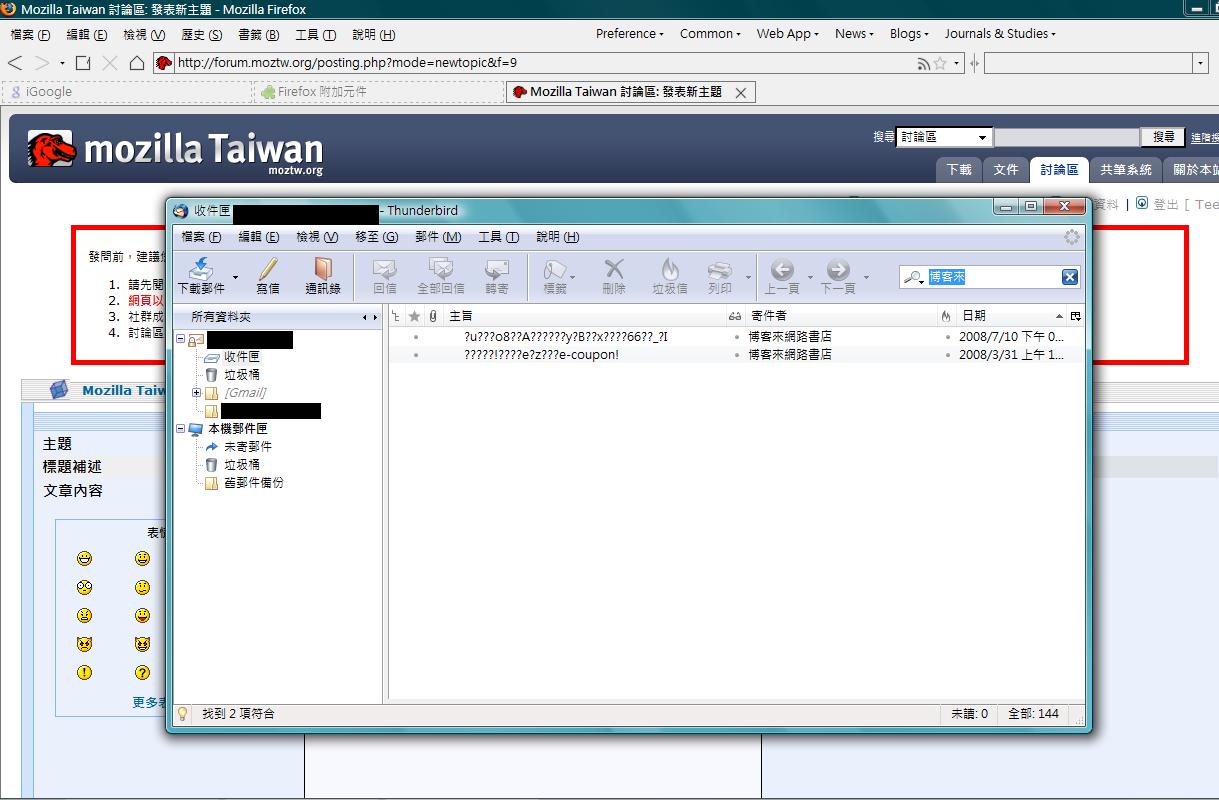
Task: Open Thunderbird's 移至 (Go) menu
Action: (x=376, y=237)
